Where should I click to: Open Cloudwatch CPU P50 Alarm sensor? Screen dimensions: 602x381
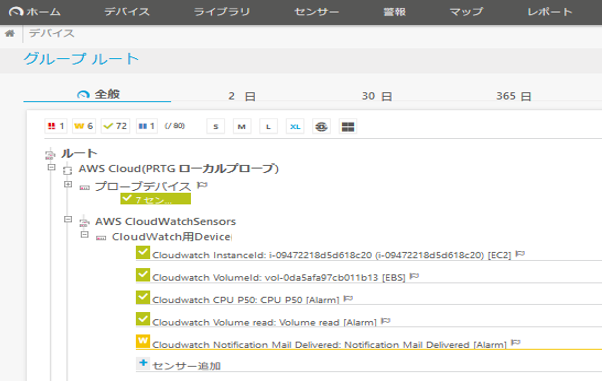tap(246, 300)
